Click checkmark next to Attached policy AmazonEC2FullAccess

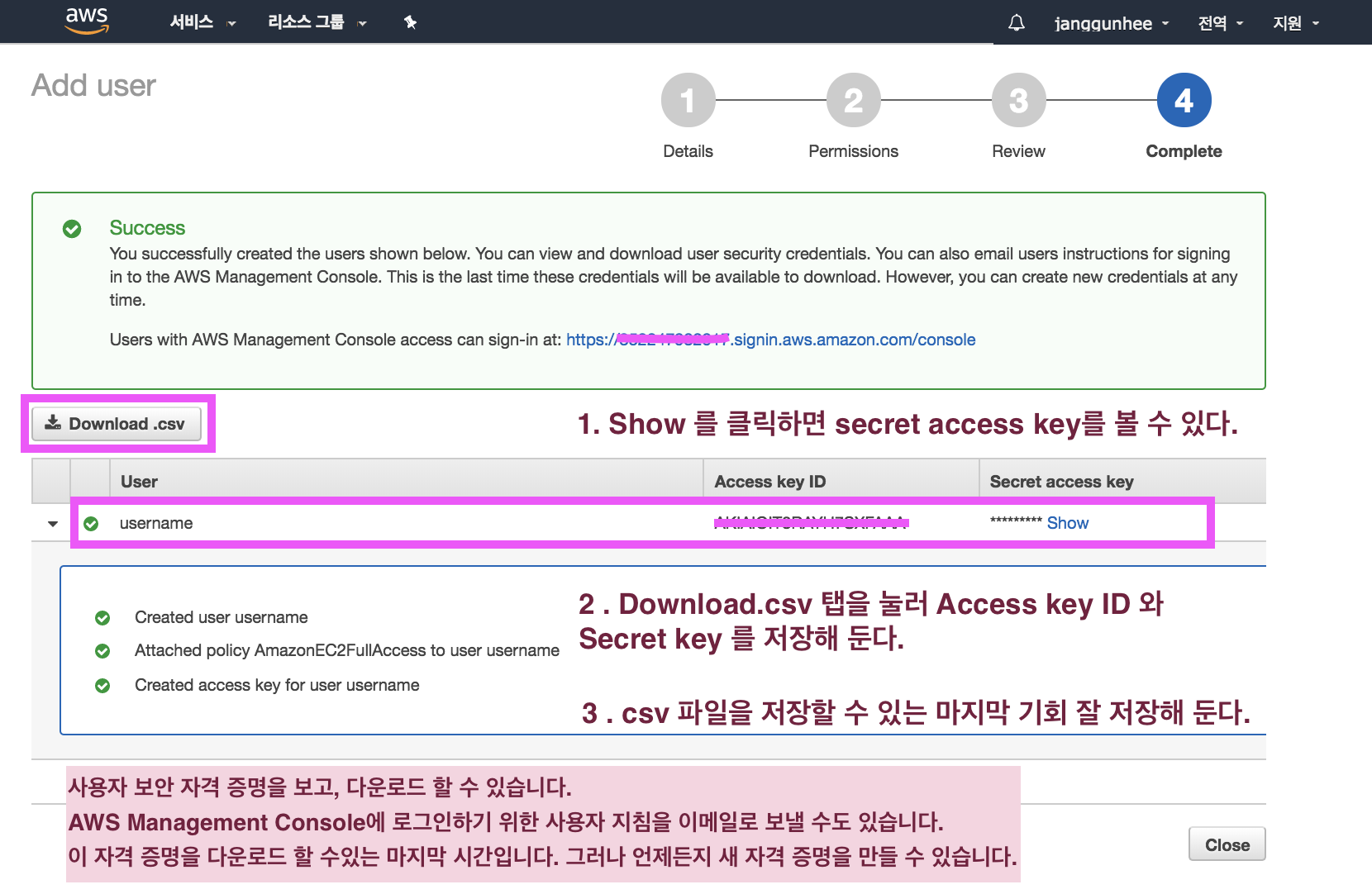[102, 651]
